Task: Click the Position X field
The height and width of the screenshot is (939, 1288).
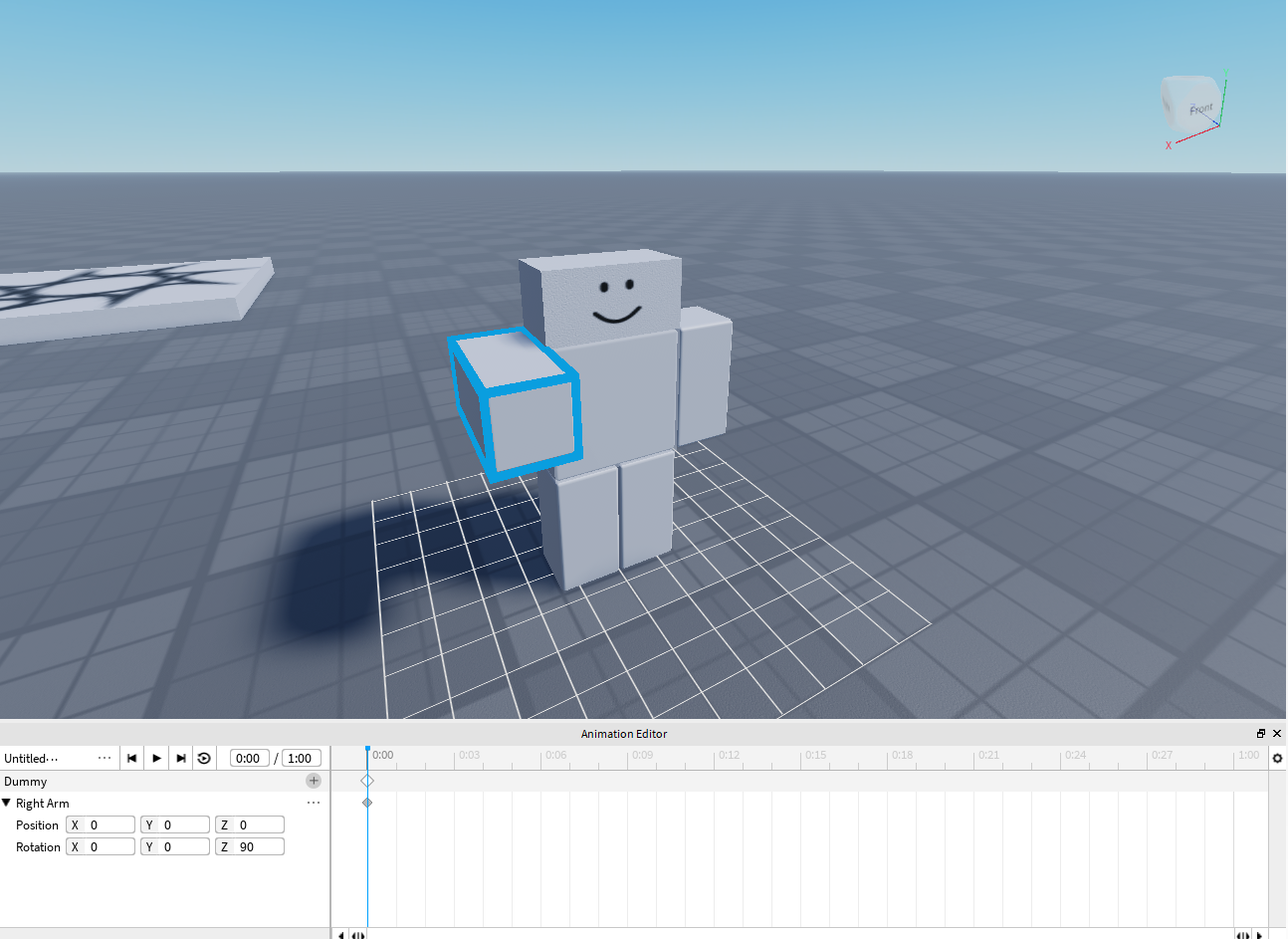Action: coord(101,824)
